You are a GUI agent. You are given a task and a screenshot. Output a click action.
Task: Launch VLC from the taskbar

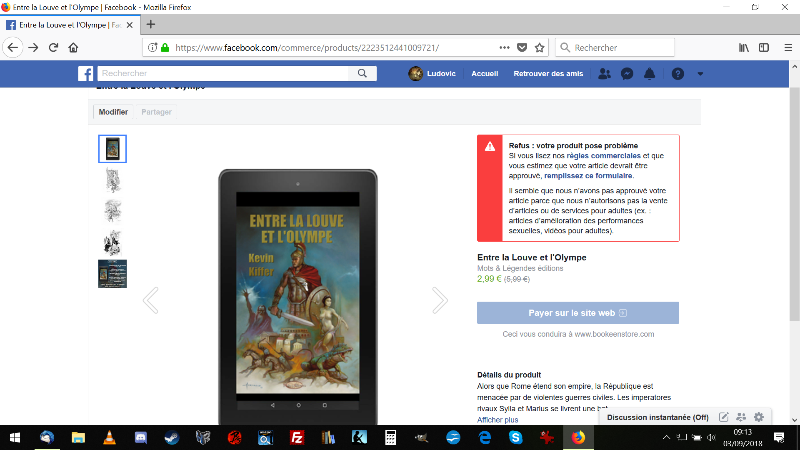tap(109, 437)
